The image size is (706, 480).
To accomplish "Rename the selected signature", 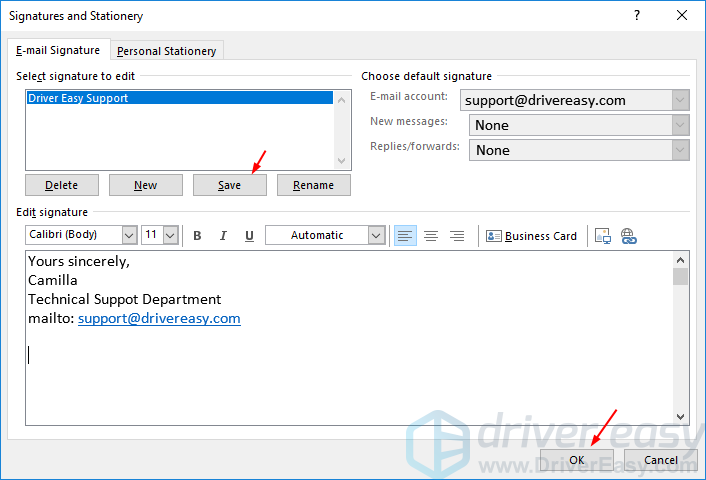I will [314, 185].
